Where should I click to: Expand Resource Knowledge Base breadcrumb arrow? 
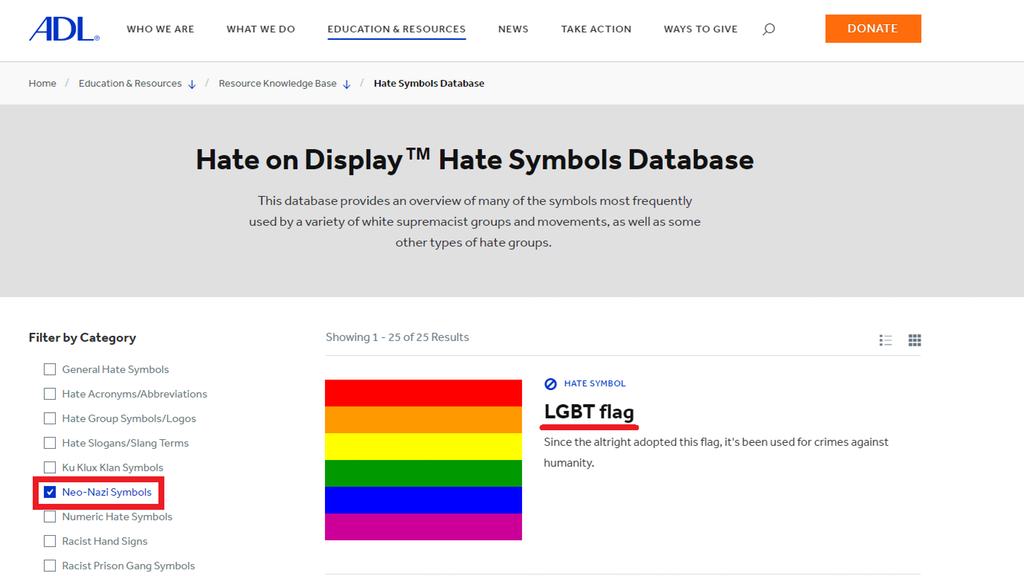347,84
